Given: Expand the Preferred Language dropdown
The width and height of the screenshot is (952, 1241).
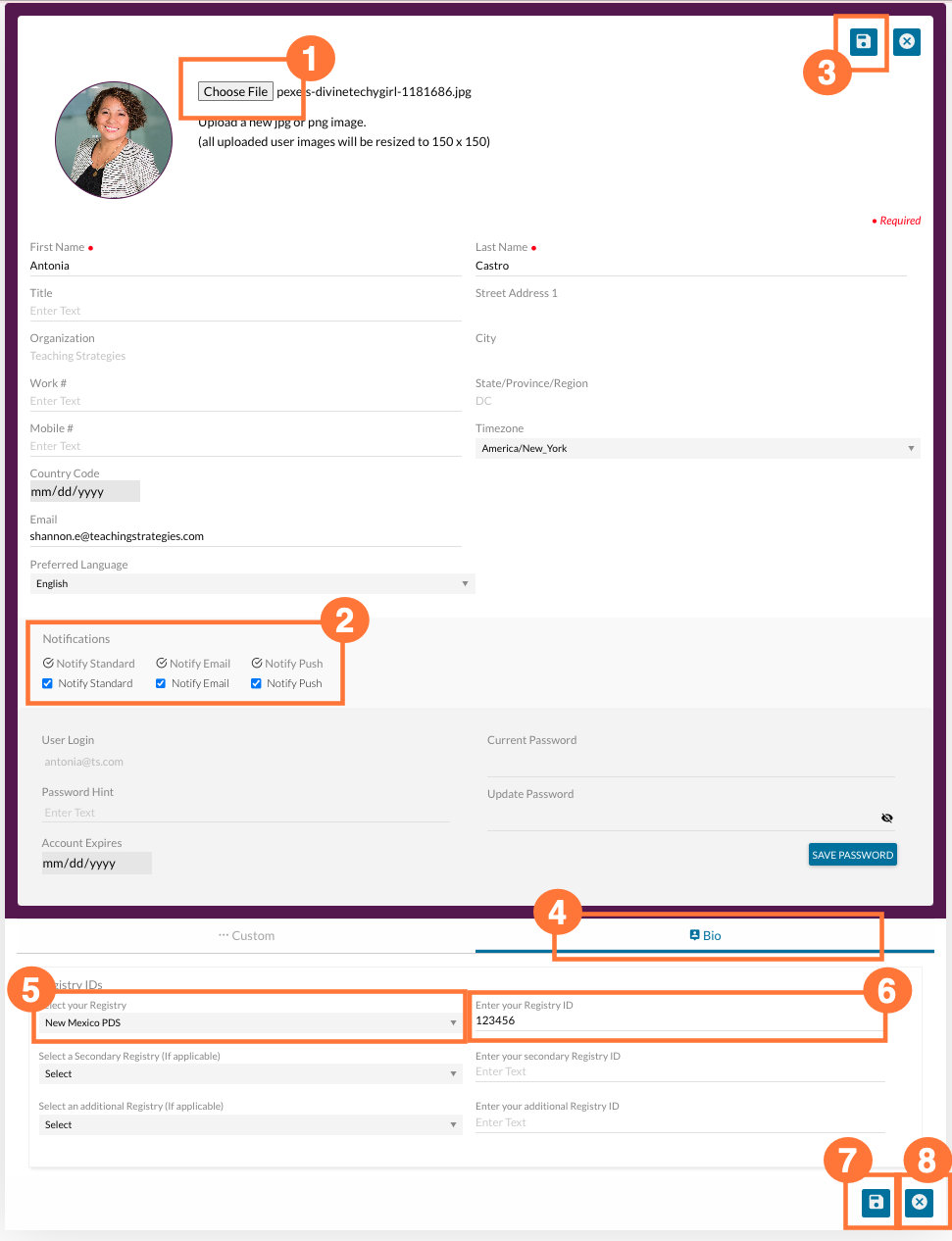Looking at the screenshot, I should point(252,584).
